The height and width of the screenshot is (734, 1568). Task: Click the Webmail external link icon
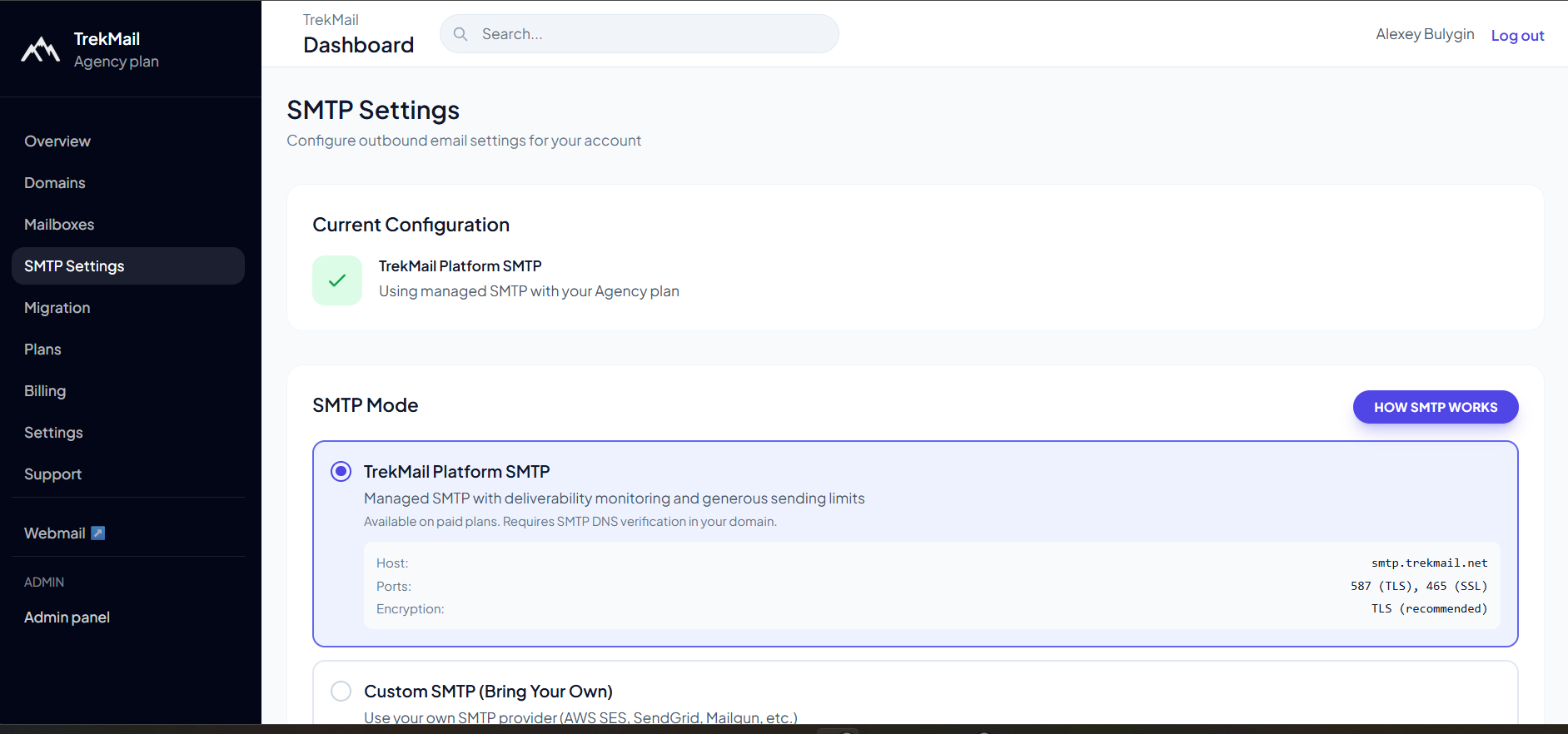98,533
